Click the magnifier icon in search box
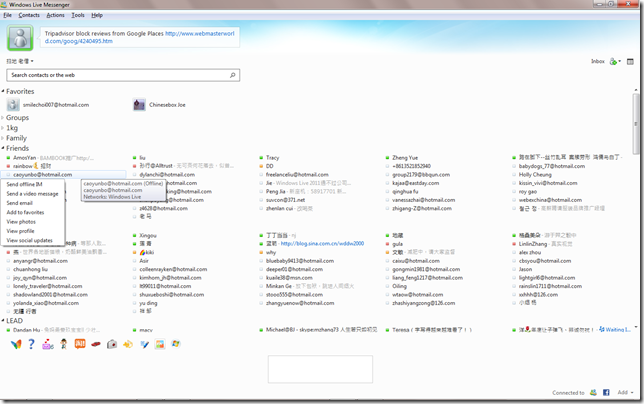The width and height of the screenshot is (644, 404). coord(232,75)
